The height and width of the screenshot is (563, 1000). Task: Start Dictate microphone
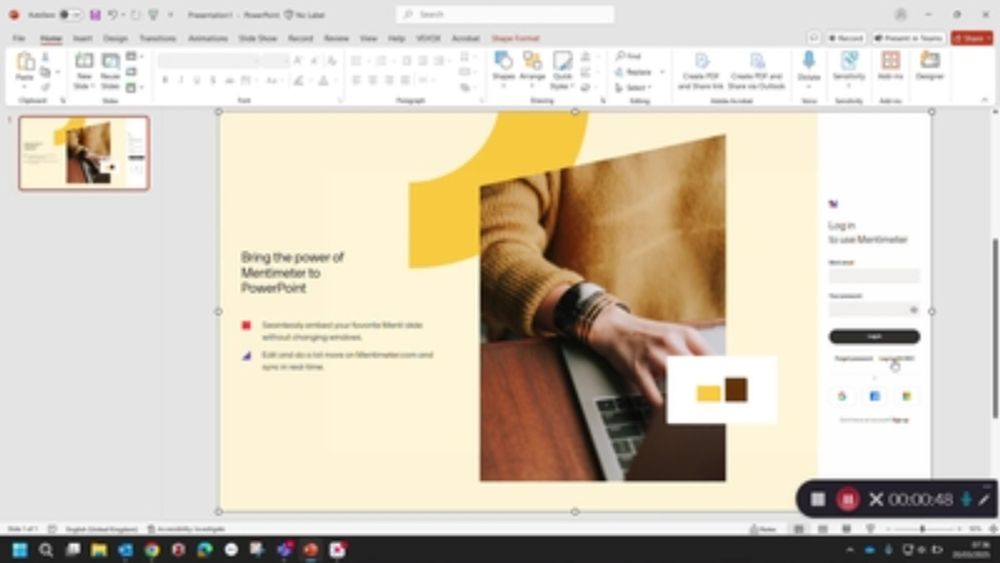point(809,66)
